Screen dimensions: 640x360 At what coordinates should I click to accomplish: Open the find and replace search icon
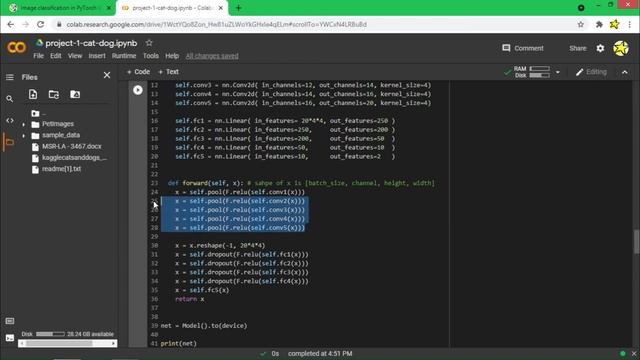point(9,99)
